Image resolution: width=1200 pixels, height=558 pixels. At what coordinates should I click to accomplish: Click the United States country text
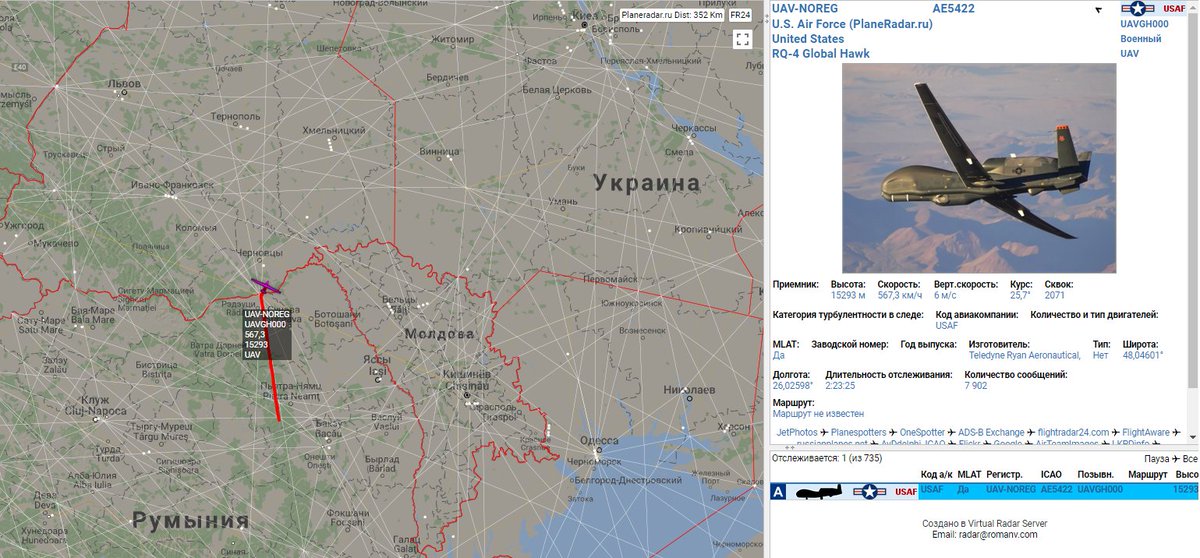click(x=808, y=39)
